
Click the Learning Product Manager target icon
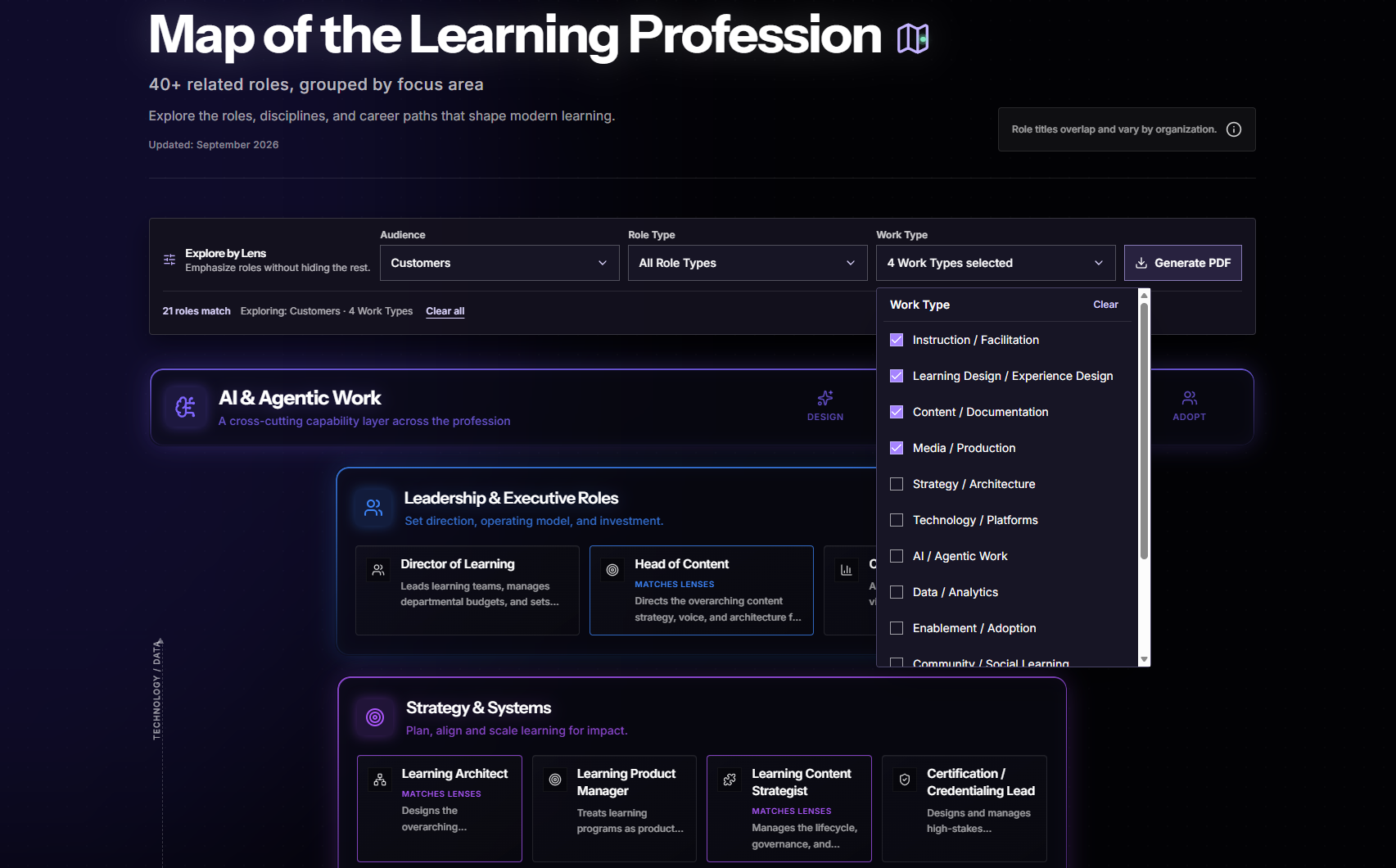tap(555, 780)
